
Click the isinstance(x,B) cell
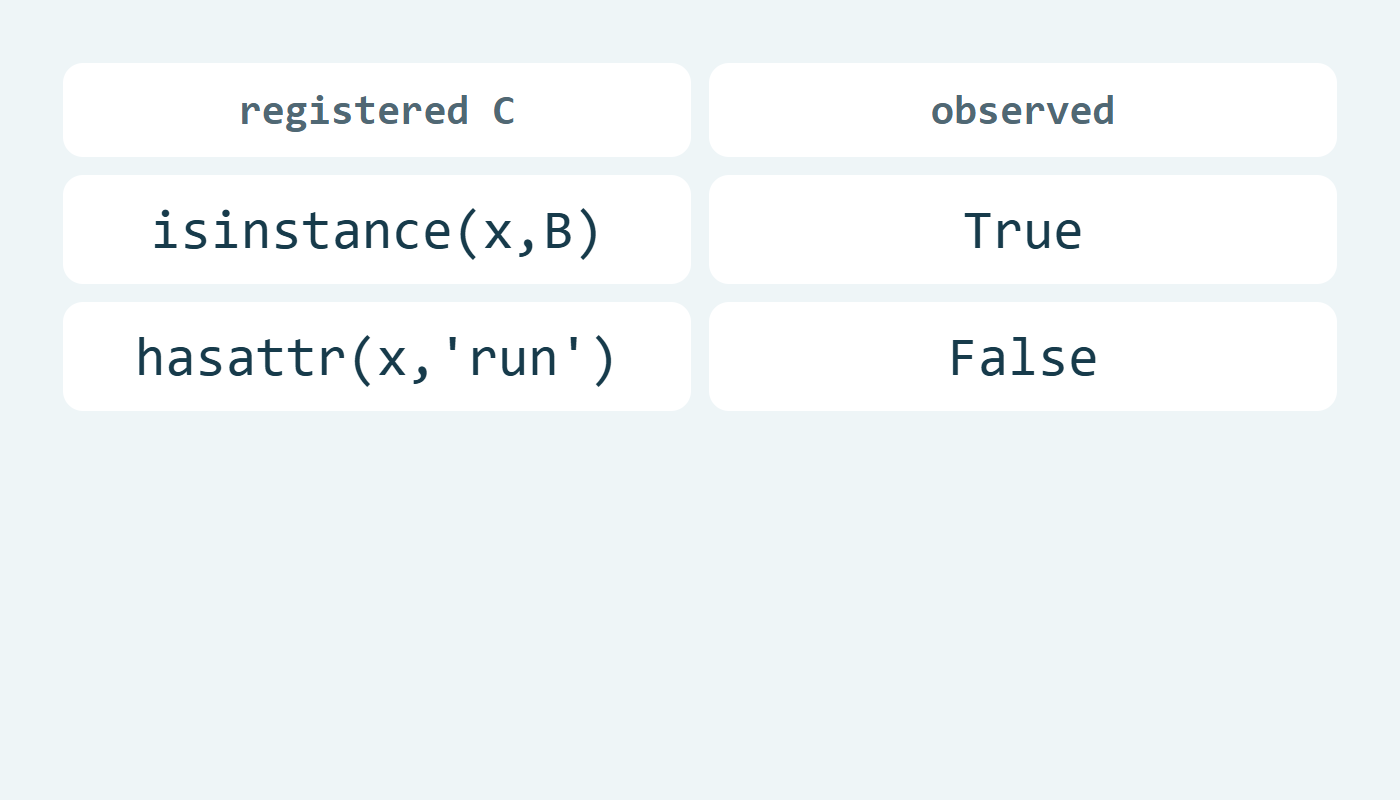[x=377, y=230]
